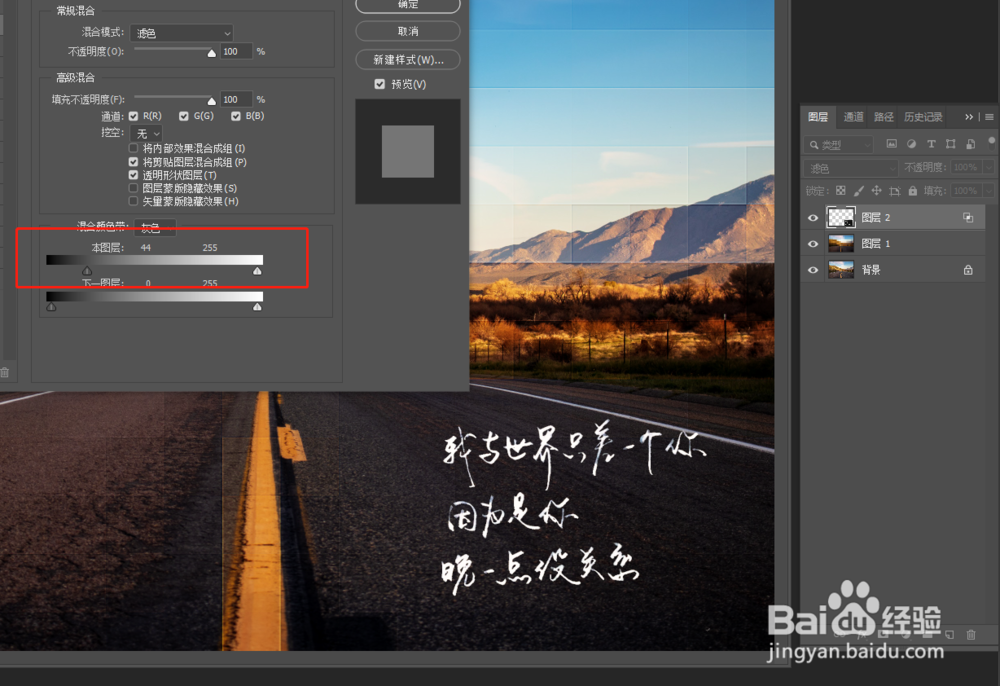Open Layers panel hamburger menu
The image size is (1000, 686).
[x=989, y=117]
